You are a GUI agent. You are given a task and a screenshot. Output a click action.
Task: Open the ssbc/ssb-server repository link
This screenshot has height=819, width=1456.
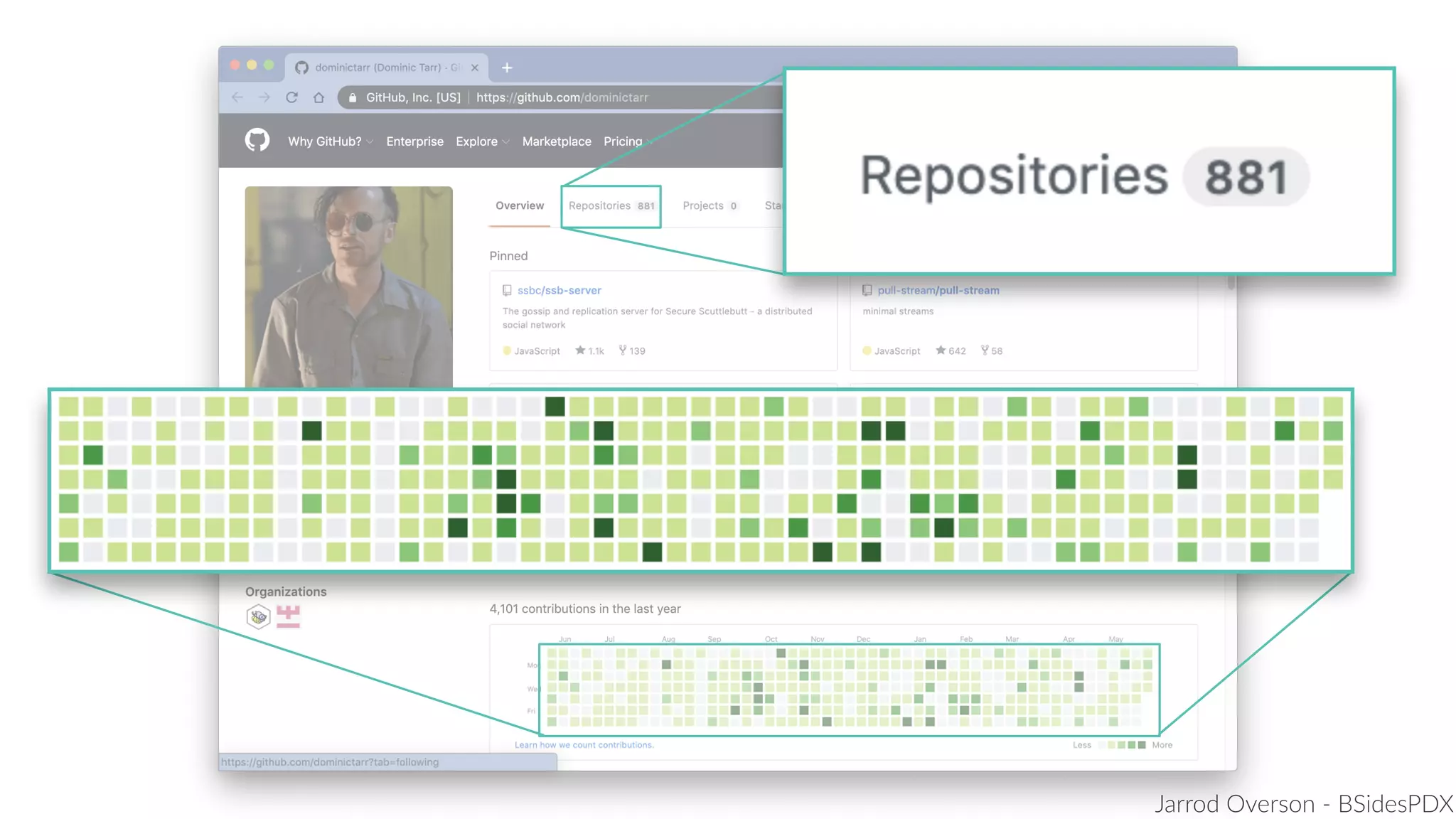559,290
